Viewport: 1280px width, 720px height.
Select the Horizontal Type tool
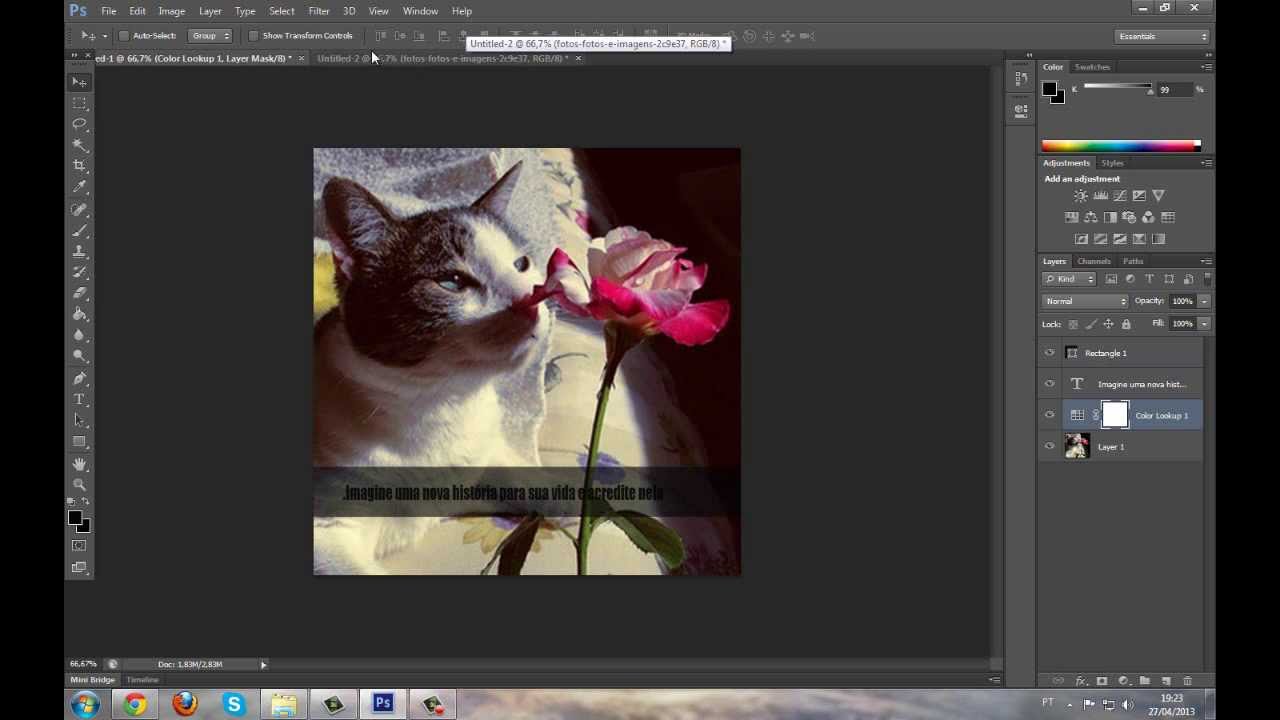tap(80, 400)
